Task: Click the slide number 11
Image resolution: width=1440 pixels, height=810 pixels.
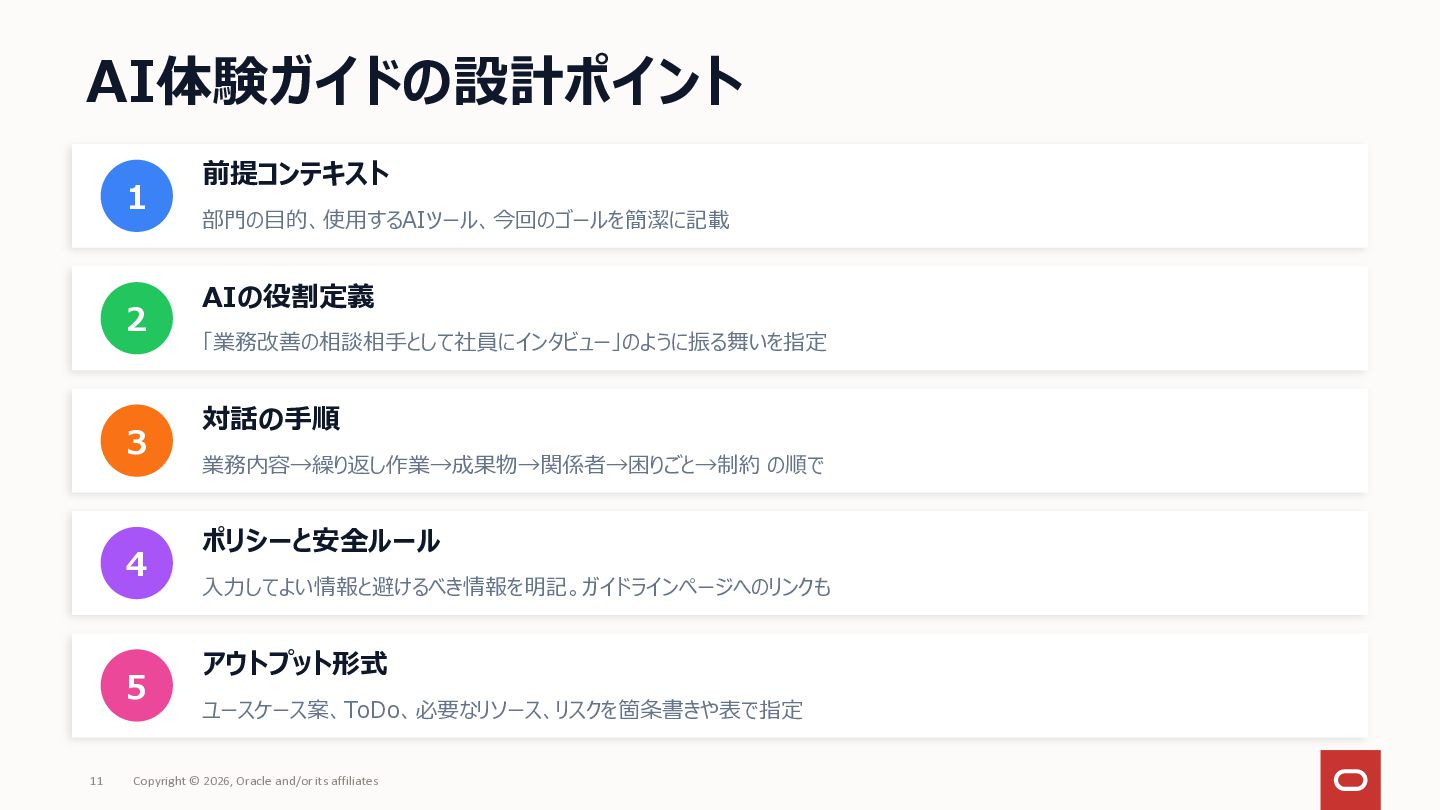Action: (96, 781)
